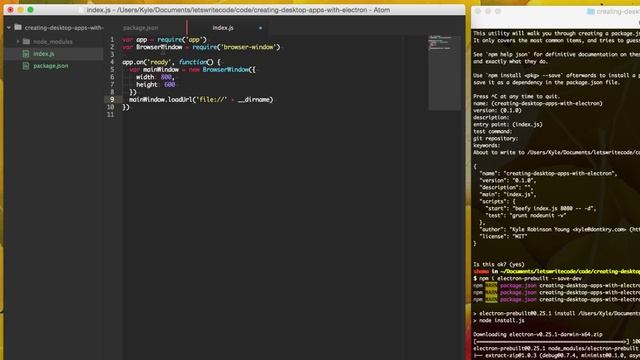Close the Atom window with red button
This screenshot has height=360, width=640.
(10, 10)
